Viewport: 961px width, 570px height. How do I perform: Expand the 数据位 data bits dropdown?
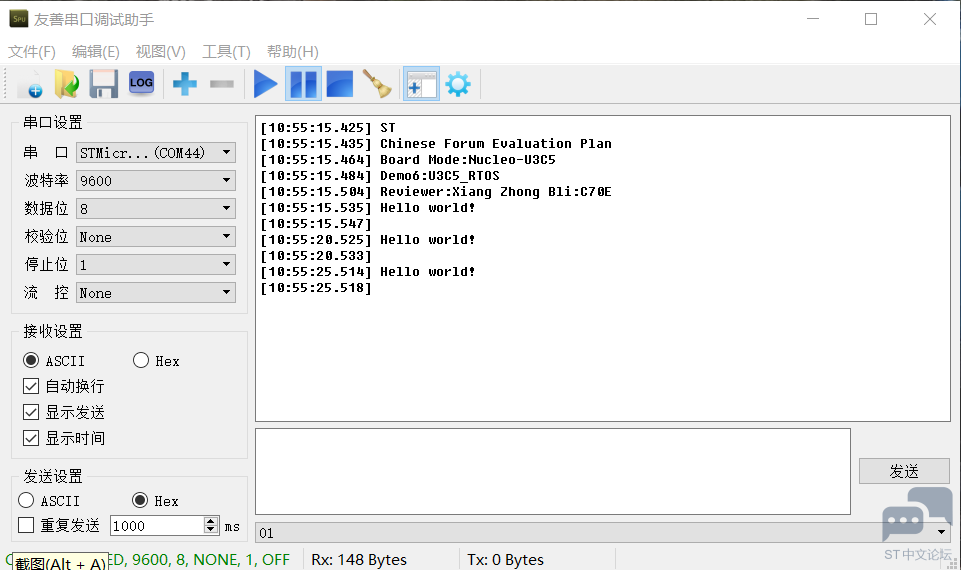tap(156, 209)
